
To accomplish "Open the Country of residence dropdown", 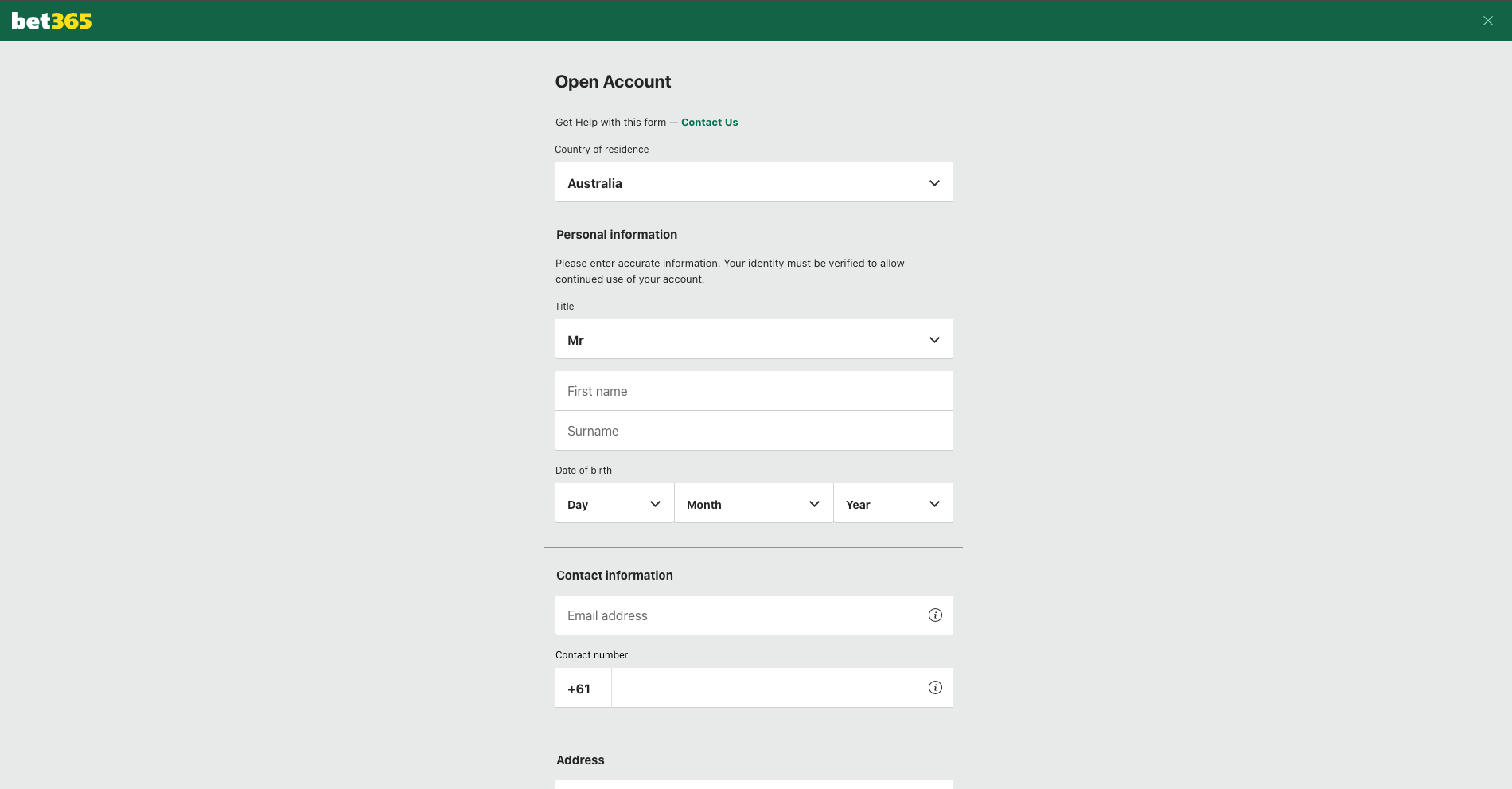I will [754, 182].
